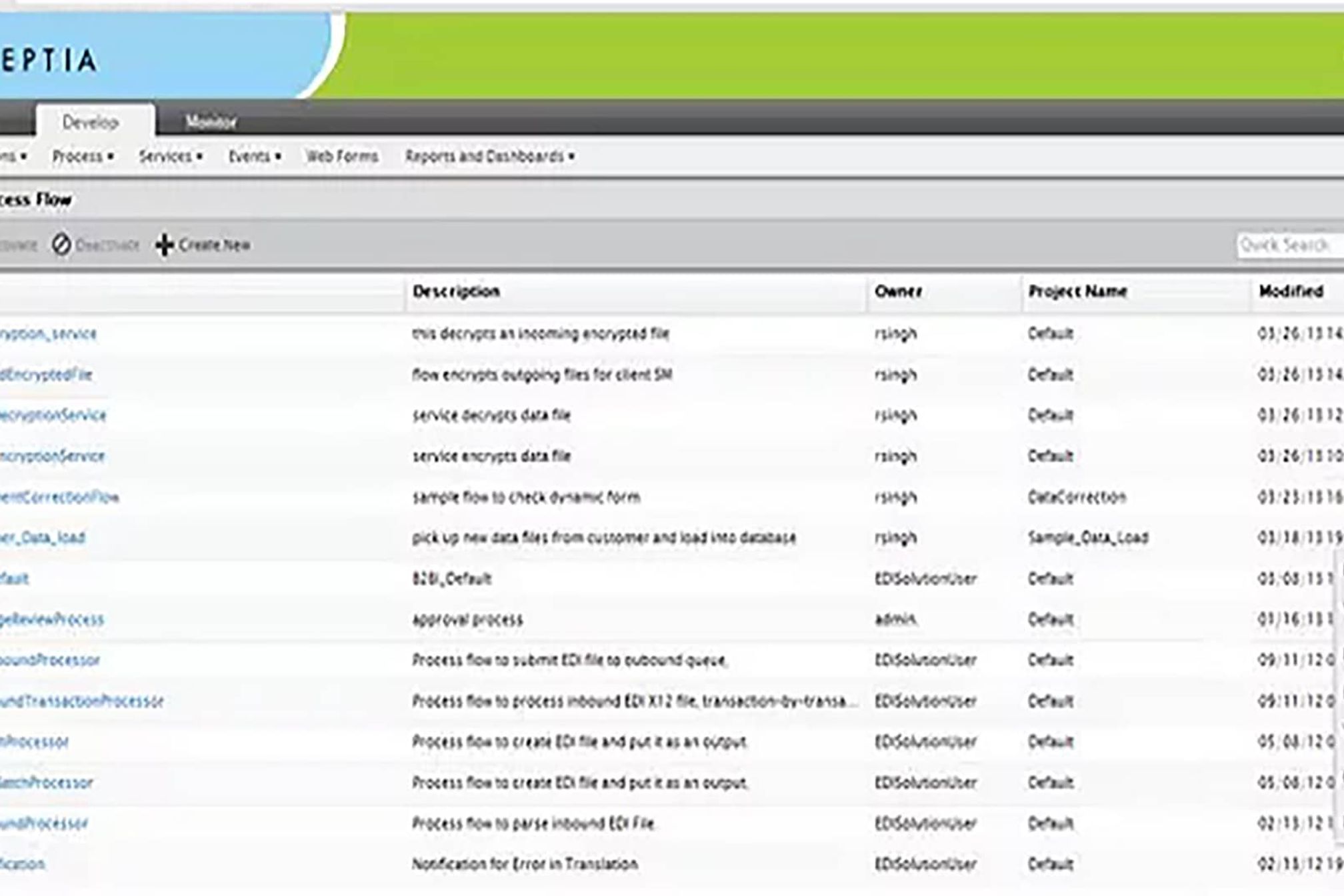Viewport: 1344px width, 896px height.
Task: Sort by the Modified column header
Action: point(1291,291)
